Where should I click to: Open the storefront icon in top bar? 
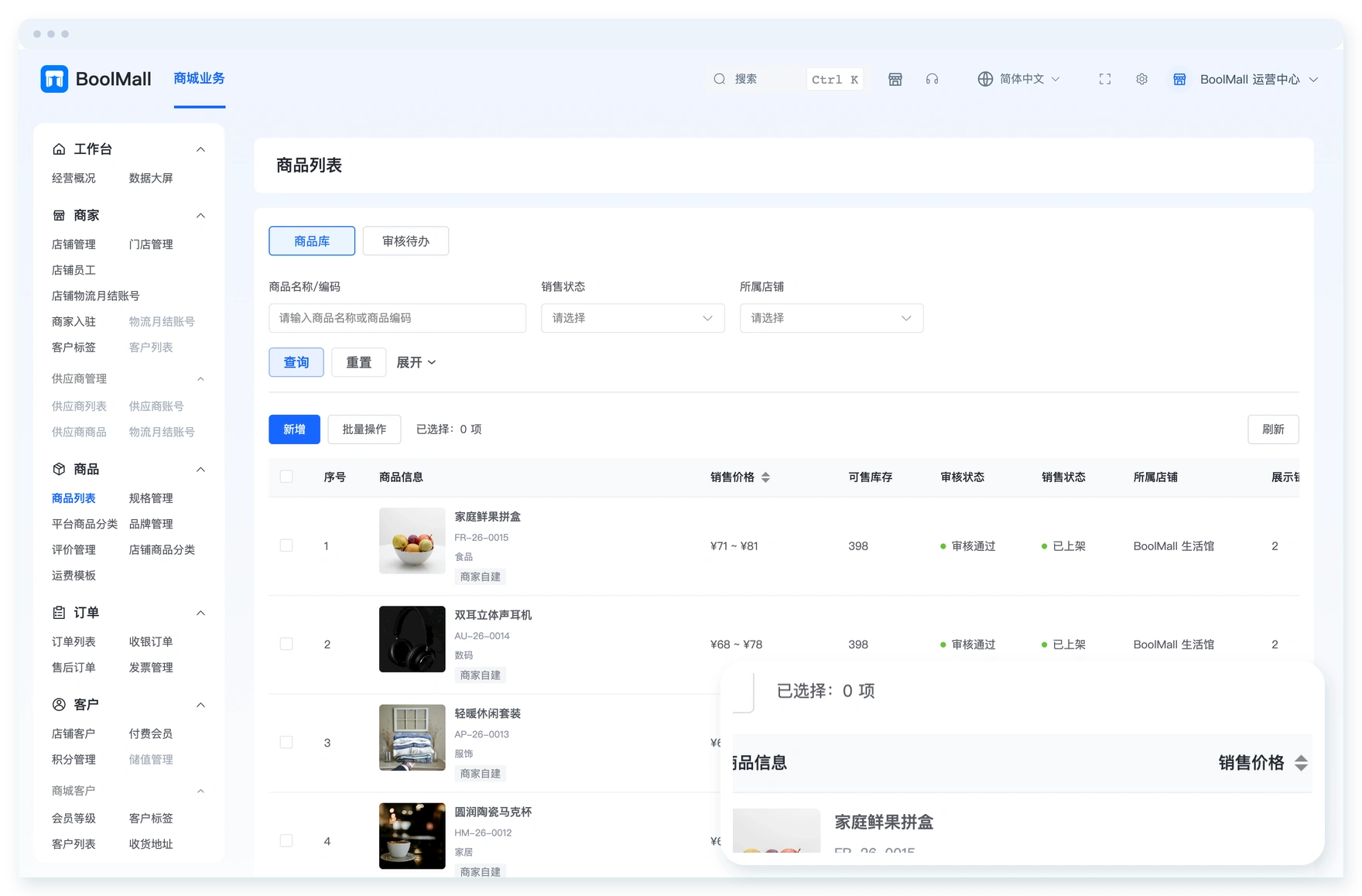[x=895, y=79]
